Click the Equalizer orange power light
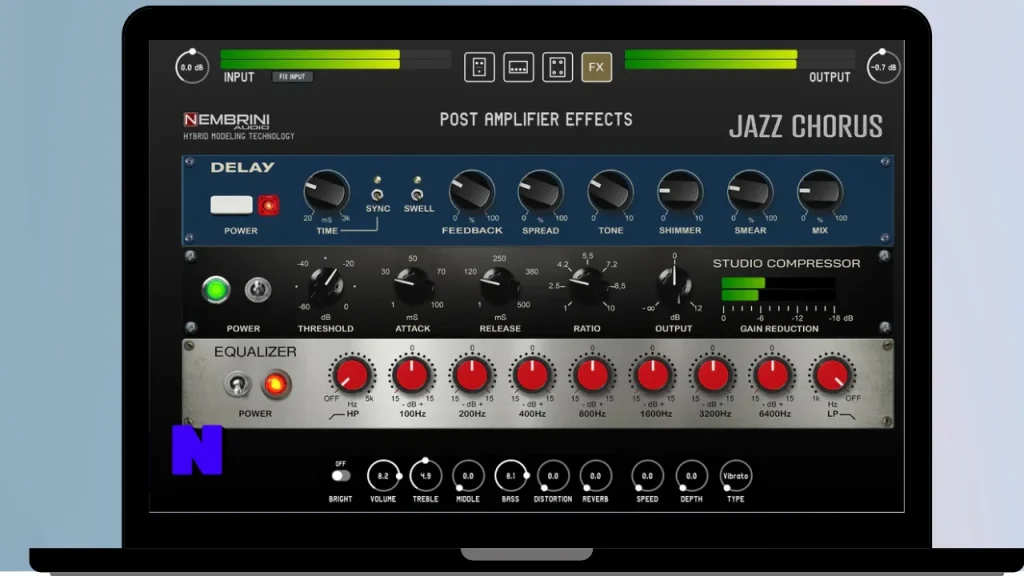This screenshot has width=1024, height=576. pos(276,384)
